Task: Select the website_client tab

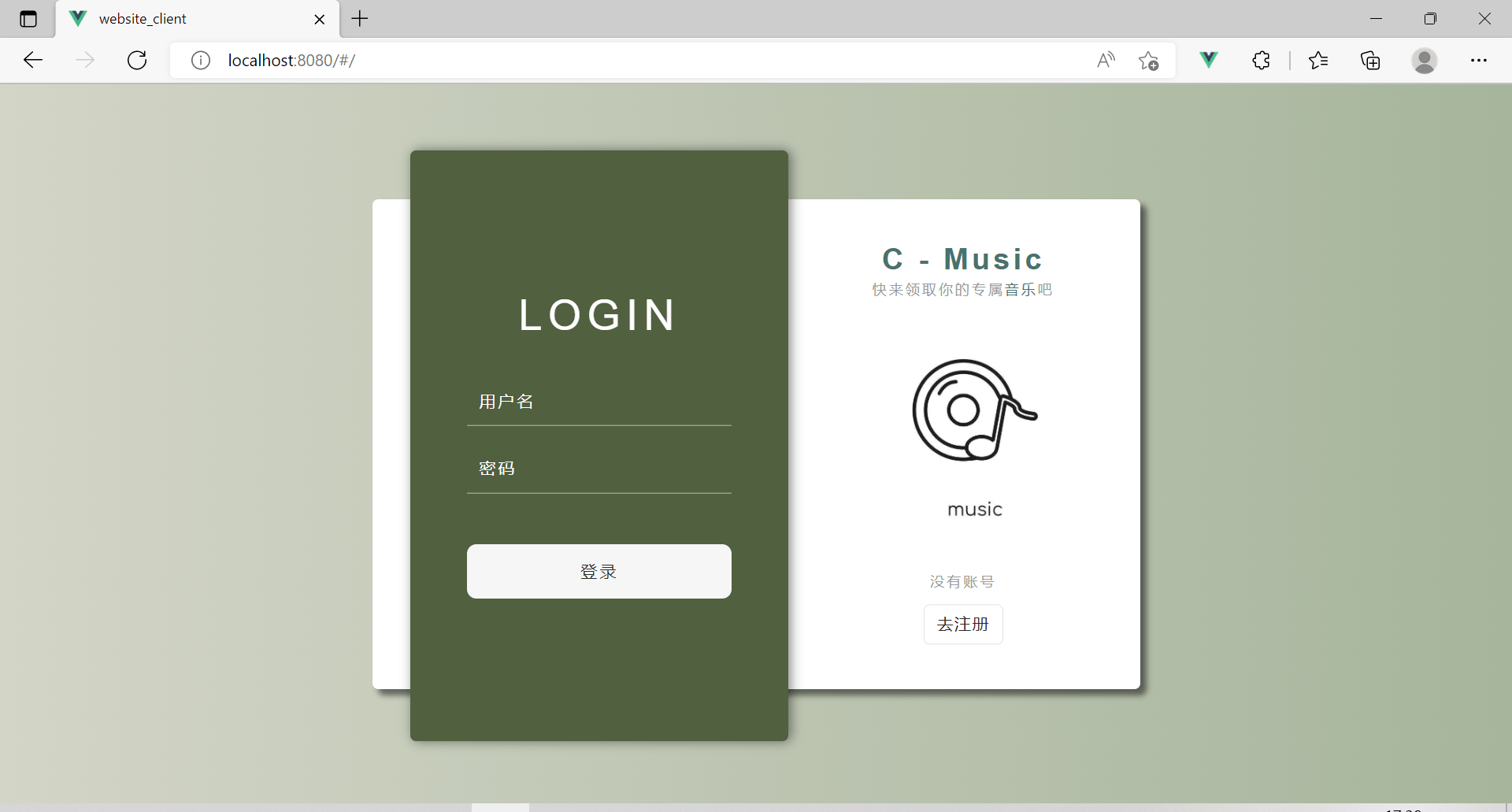Action: point(198,19)
